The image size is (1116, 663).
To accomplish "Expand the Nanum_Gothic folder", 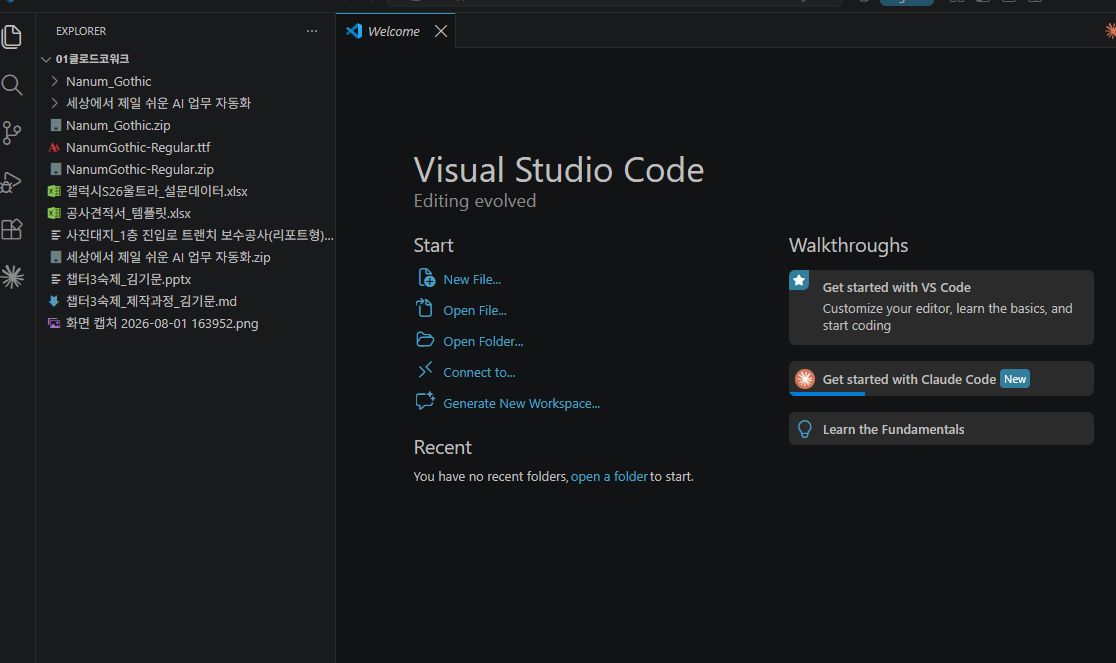I will (x=185, y=81).
